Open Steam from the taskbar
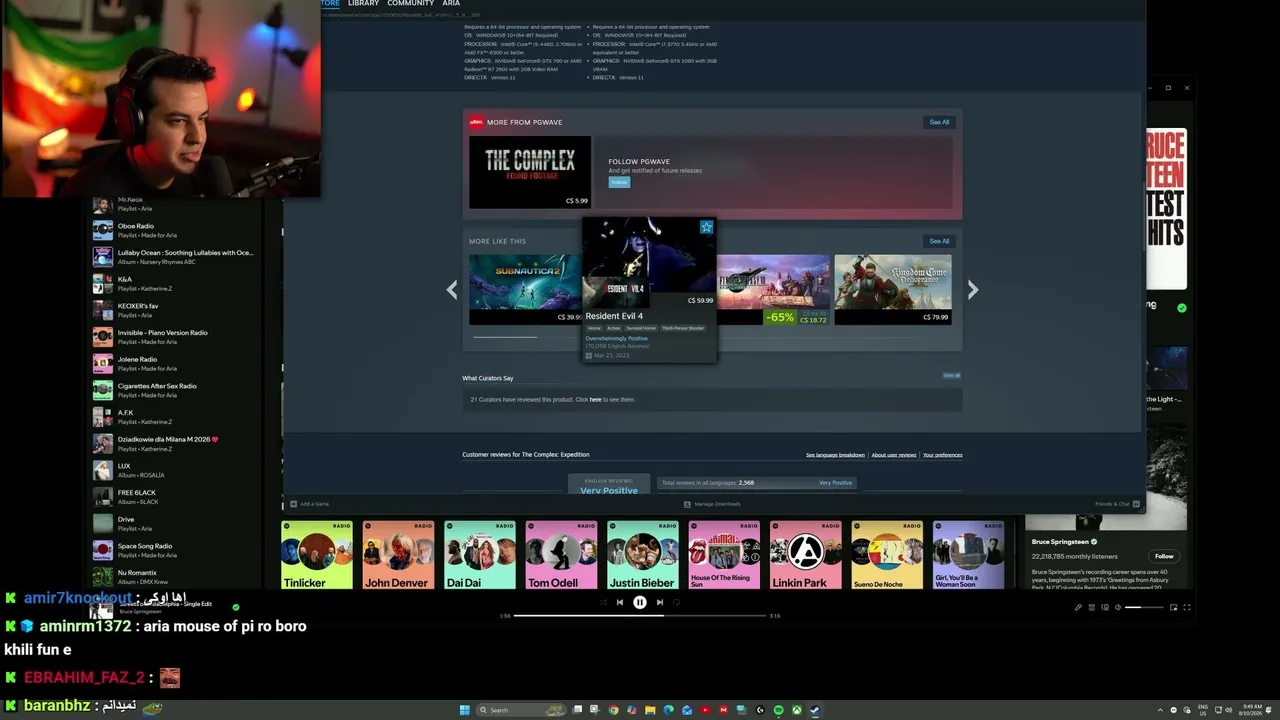1280x720 pixels. pos(815,710)
